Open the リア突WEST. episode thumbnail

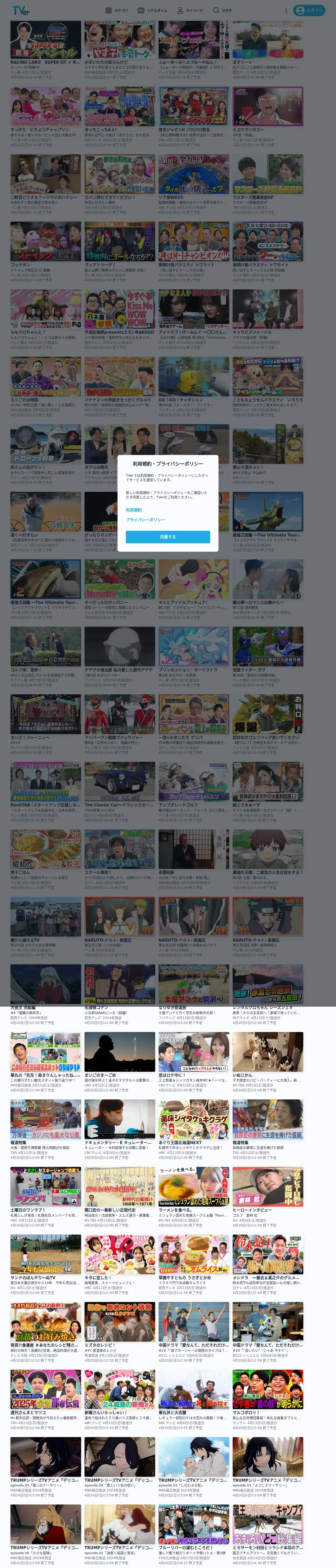tap(194, 175)
